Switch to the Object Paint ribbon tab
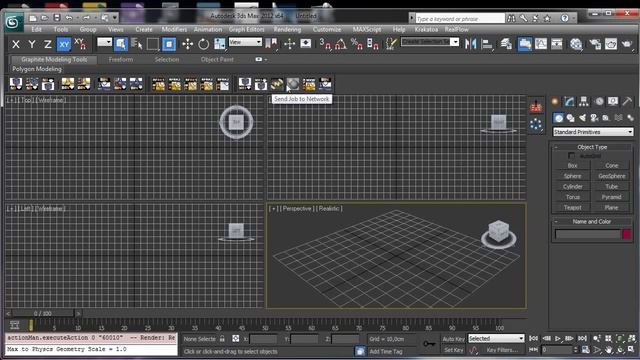 (x=217, y=60)
